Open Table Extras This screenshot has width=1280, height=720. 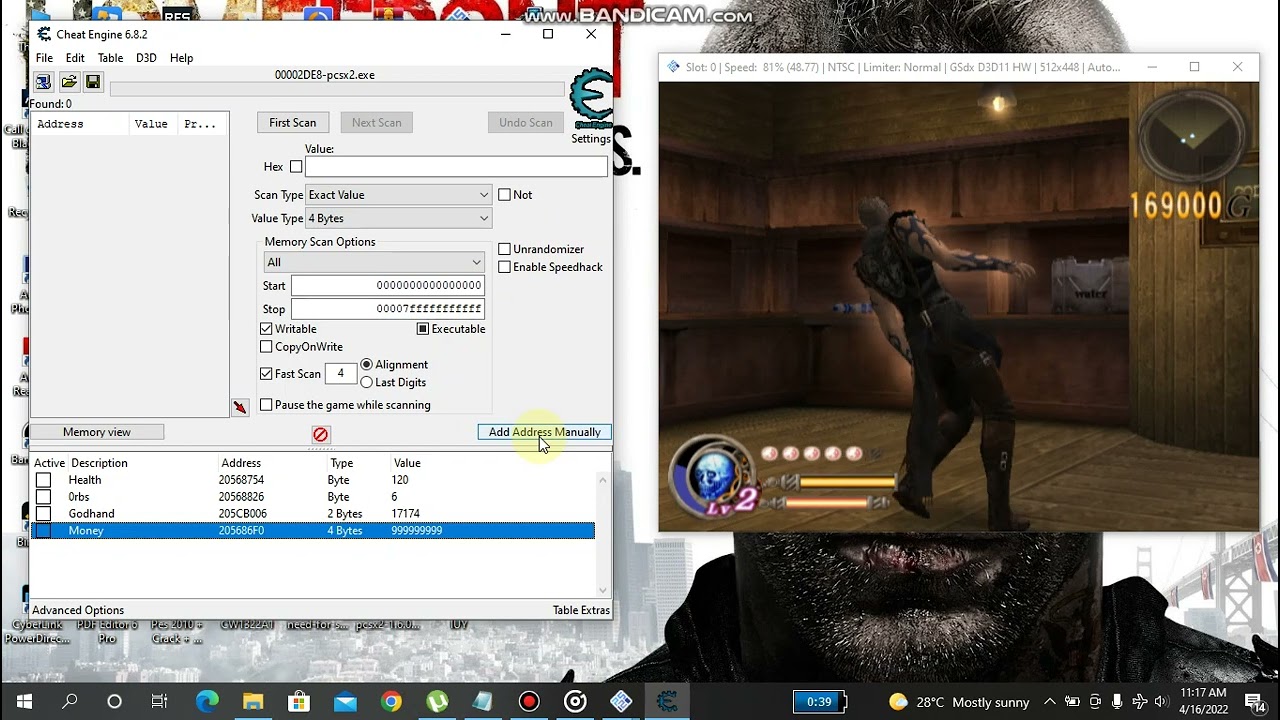pyautogui.click(x=581, y=610)
